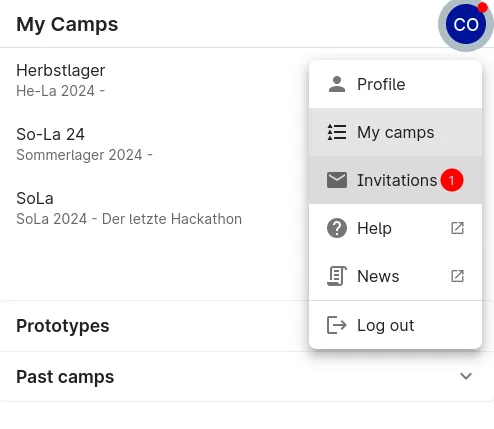Click the red invitations count badge
Screen dimensions: 494x429
pyautogui.click(x=452, y=180)
